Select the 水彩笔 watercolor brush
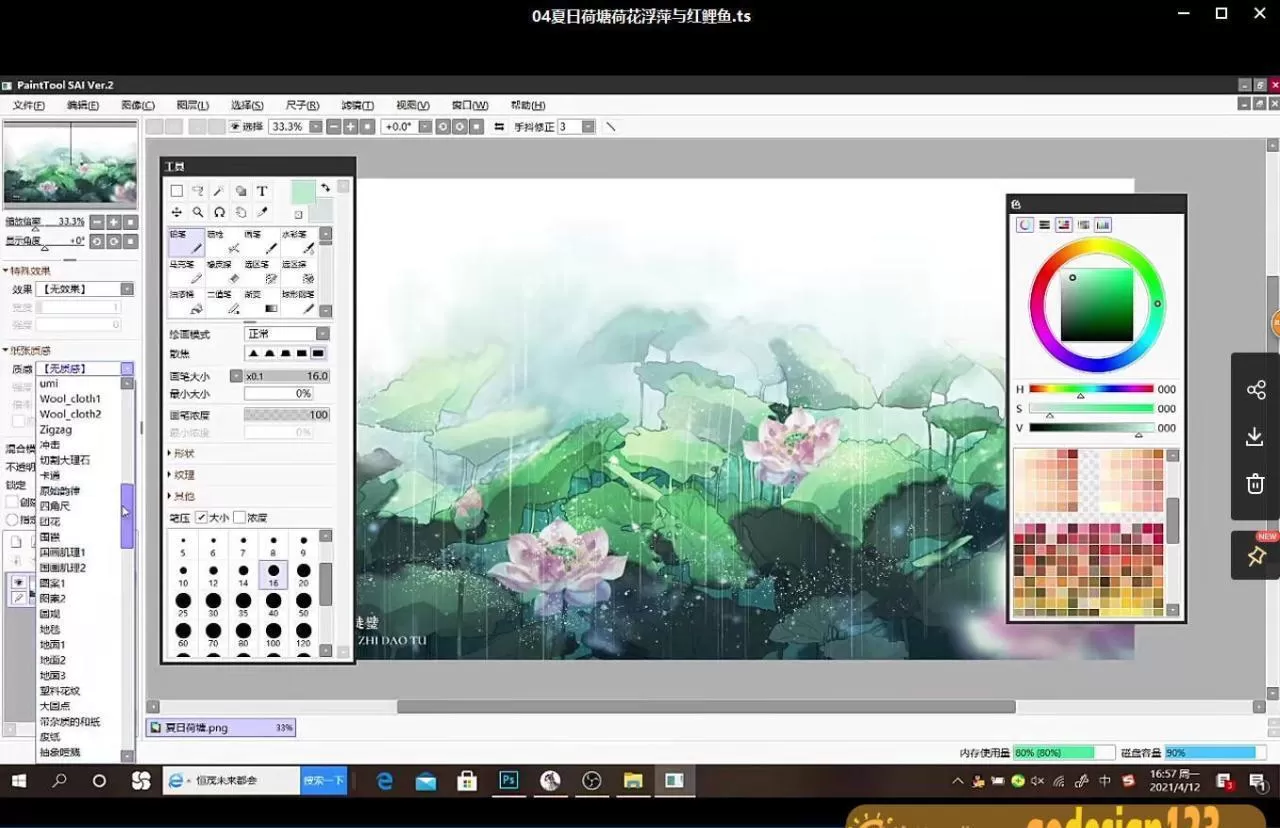 click(x=299, y=242)
